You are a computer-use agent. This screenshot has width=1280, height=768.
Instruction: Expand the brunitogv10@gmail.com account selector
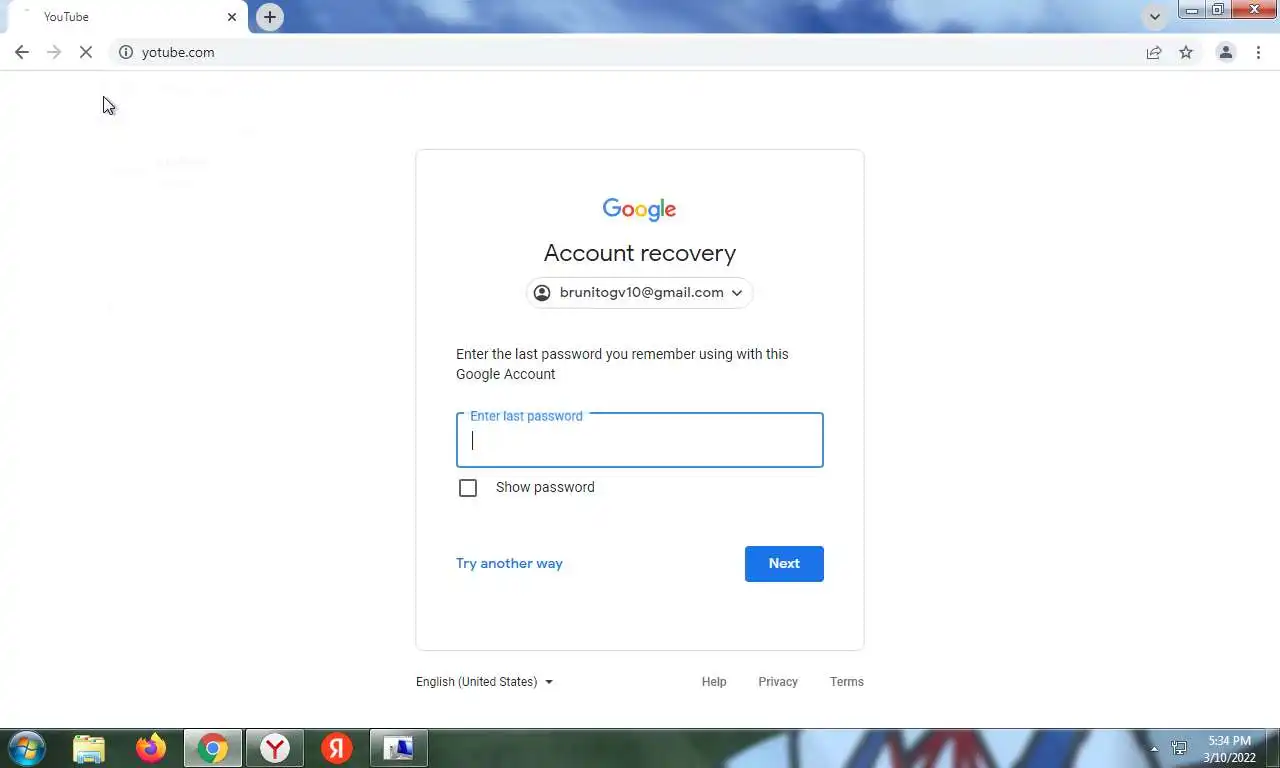[x=640, y=293]
